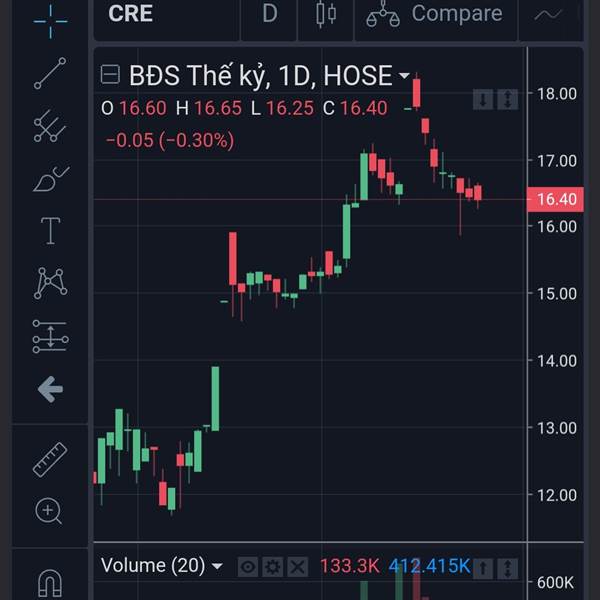Toggle the magnet mode icon
Screen dimensions: 600x600
pyautogui.click(x=50, y=584)
